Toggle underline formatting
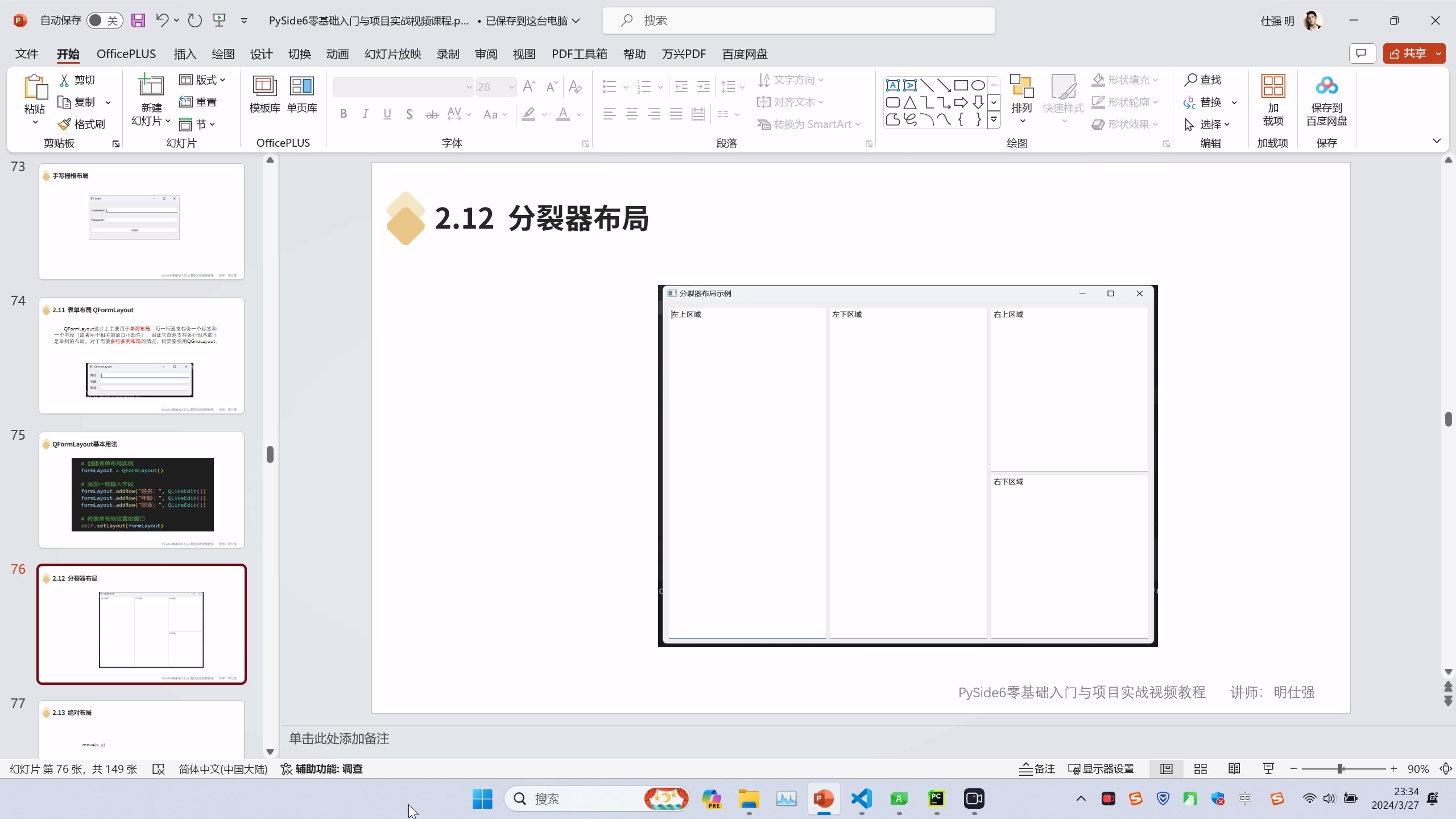The height and width of the screenshot is (819, 1456). 387,113
